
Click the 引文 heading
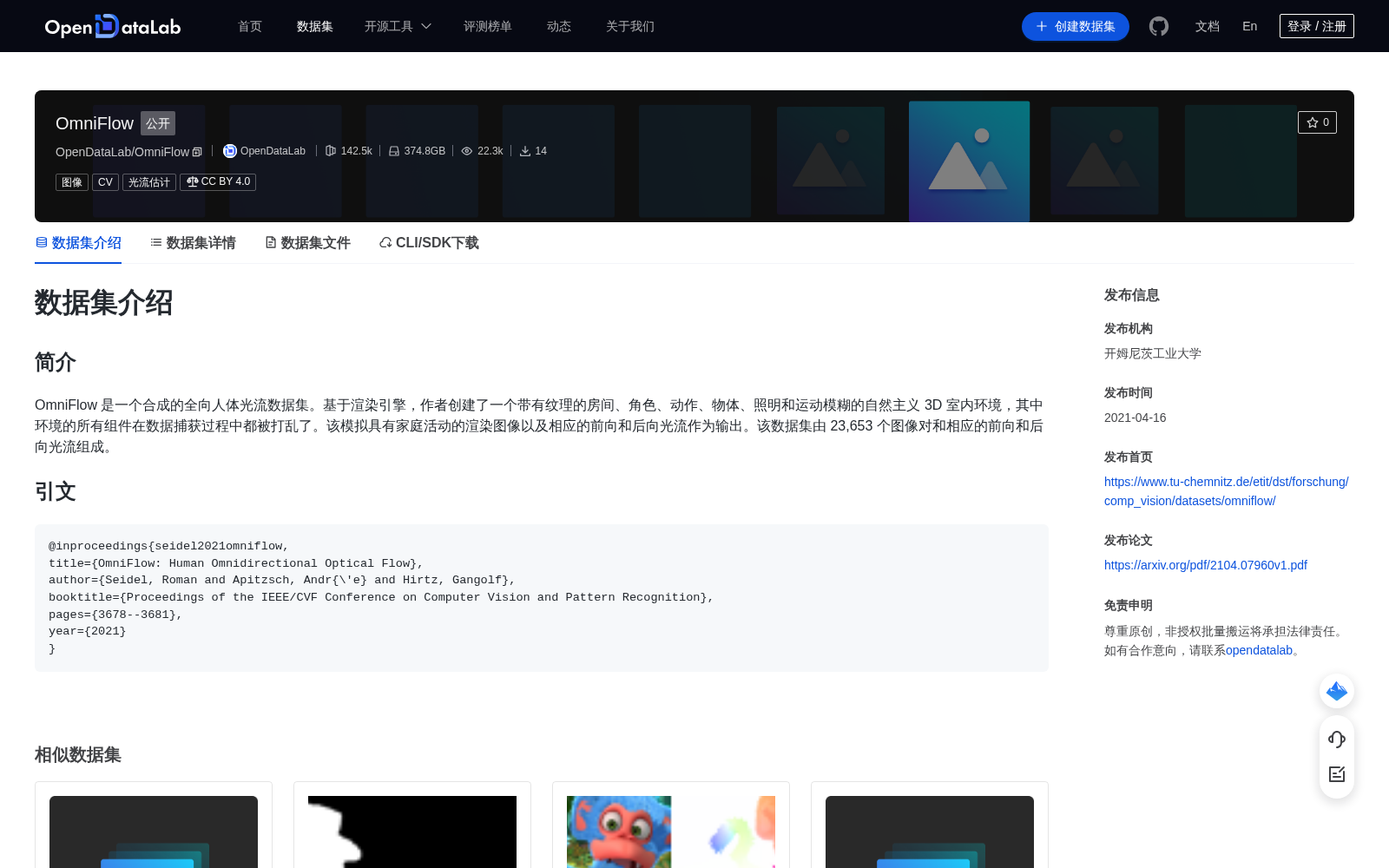pyautogui.click(x=56, y=492)
